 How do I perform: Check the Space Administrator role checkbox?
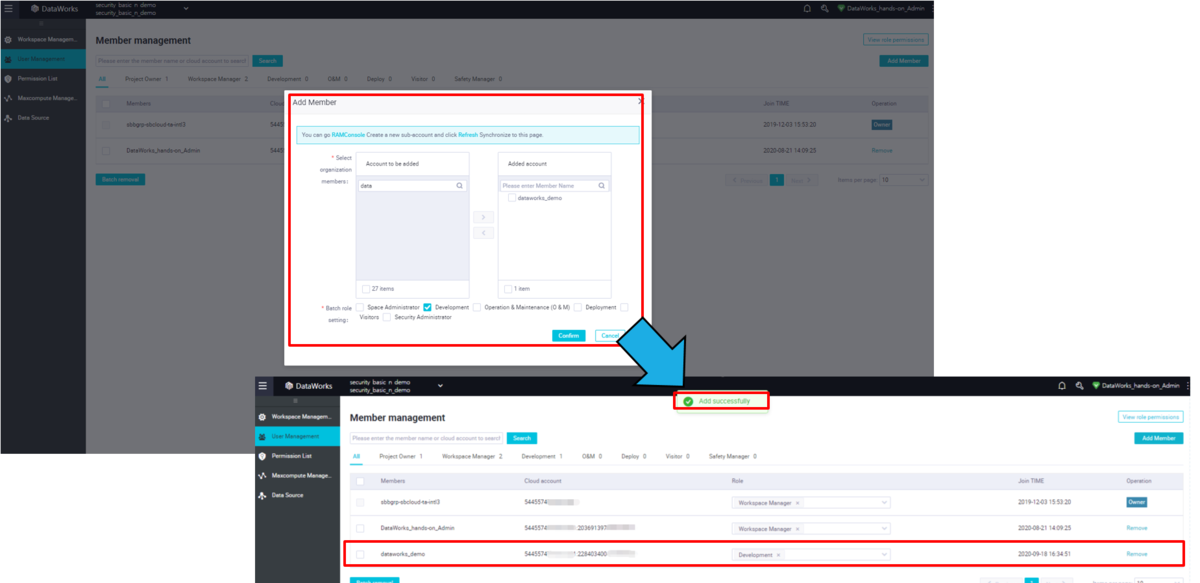359,307
